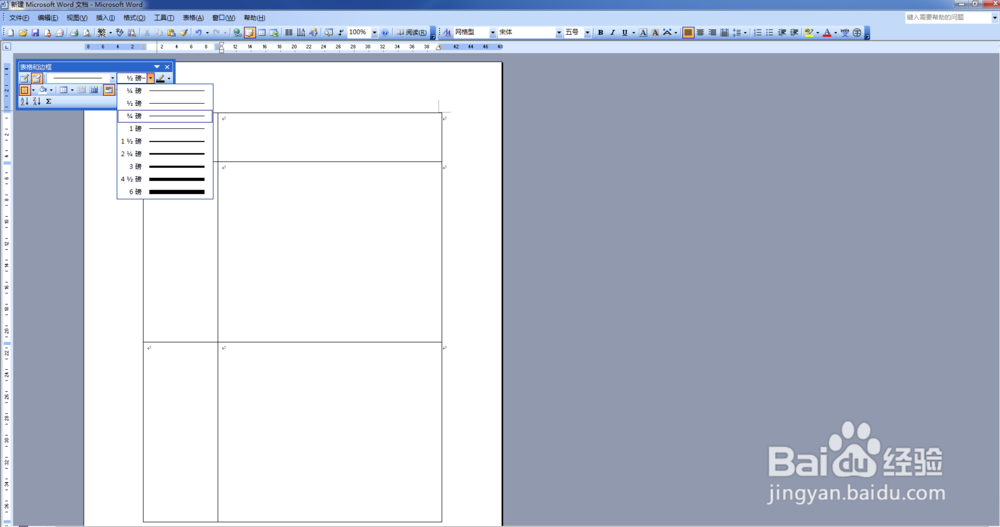Align text right
The height and width of the screenshot is (527, 1000).
(x=712, y=32)
